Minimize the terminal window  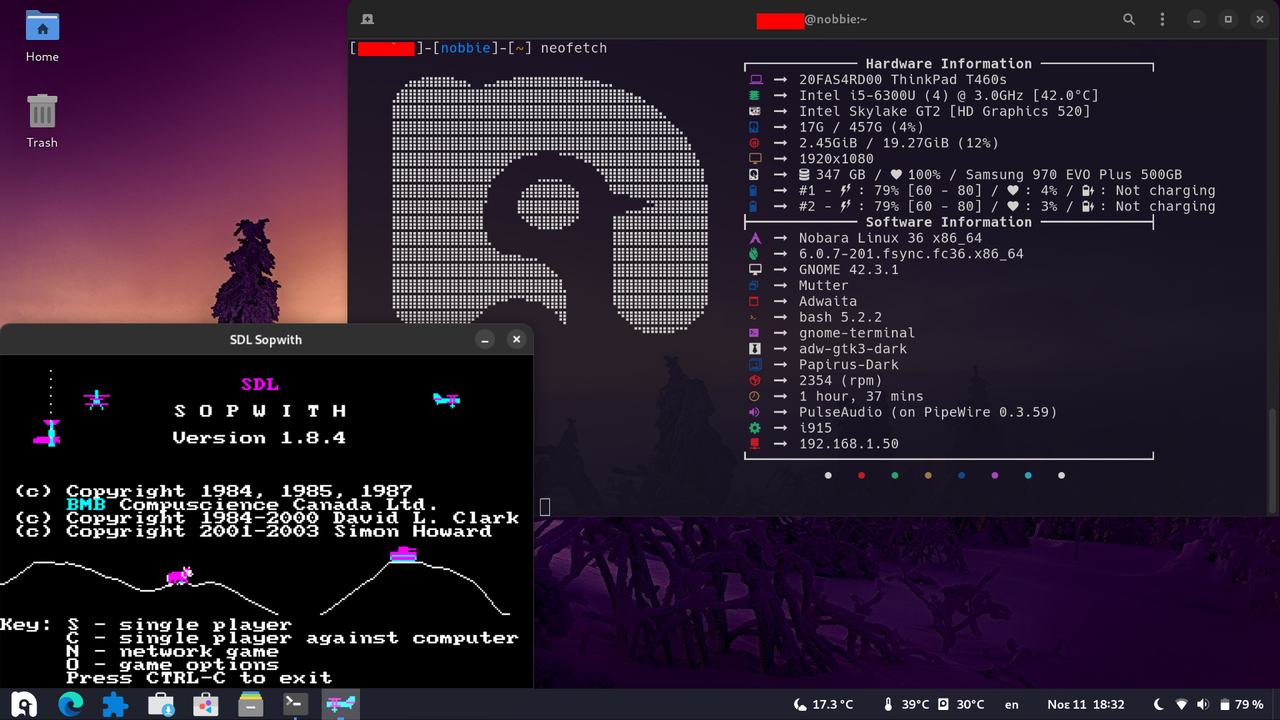click(x=1197, y=19)
